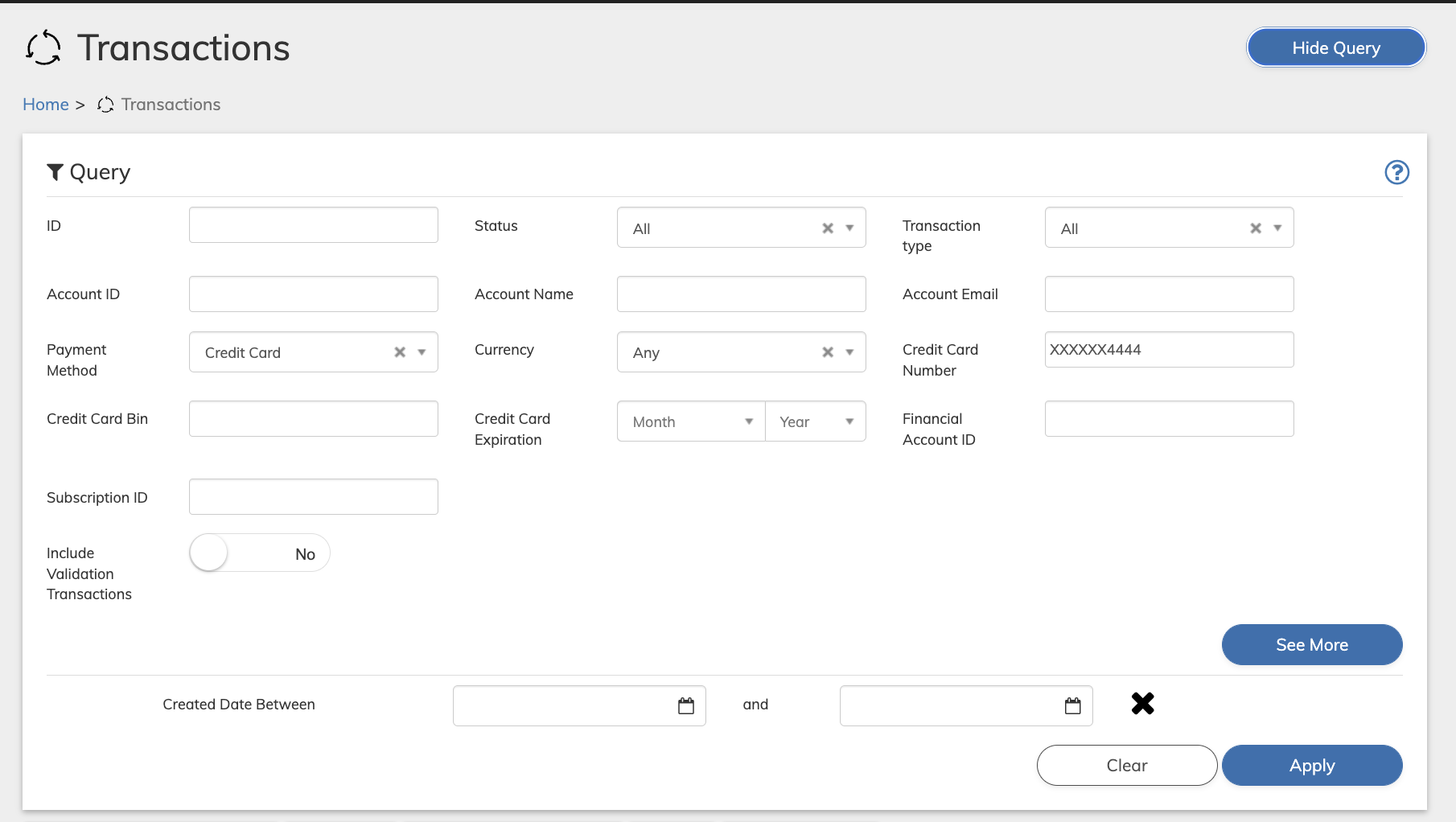Select the expiration Year dropdown
Image resolution: width=1456 pixels, height=822 pixels.
tap(816, 421)
